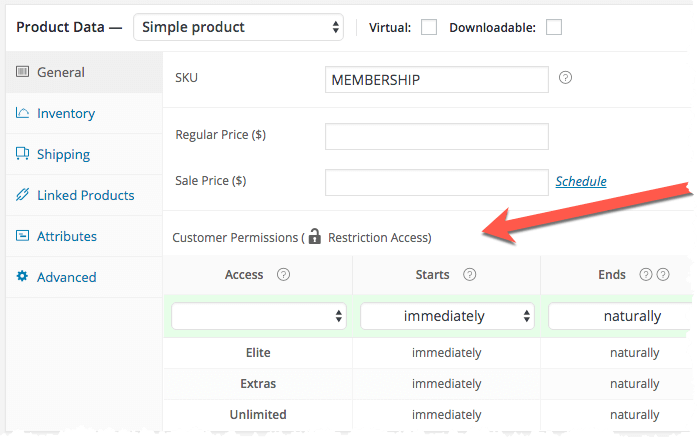Open the Simple product type dropdown

(238, 27)
